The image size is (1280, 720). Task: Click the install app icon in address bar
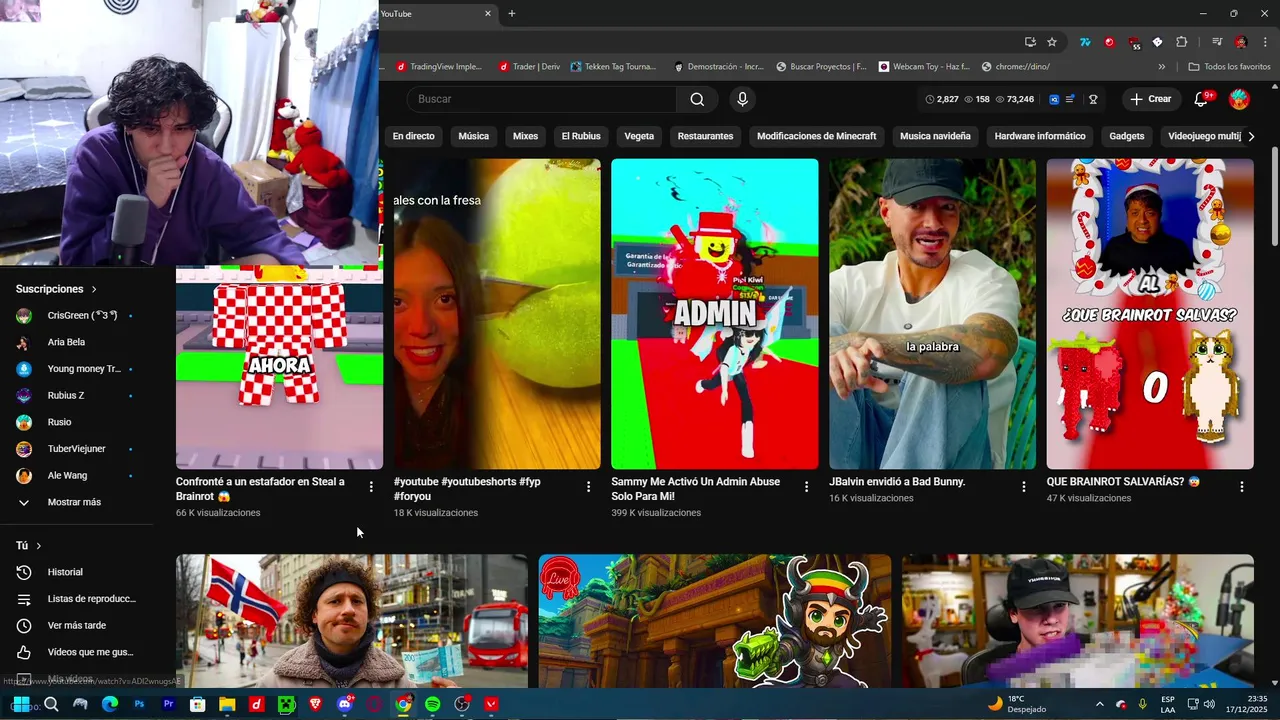[x=1030, y=42]
